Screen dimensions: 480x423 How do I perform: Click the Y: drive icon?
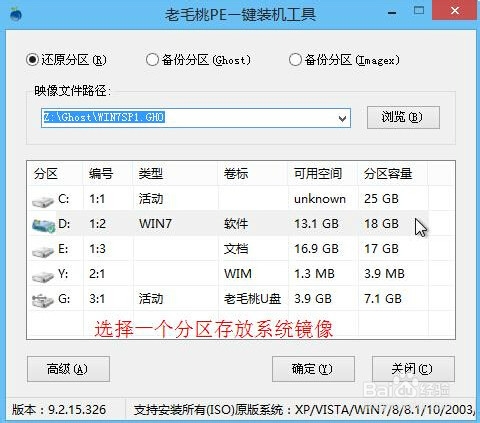43,276
